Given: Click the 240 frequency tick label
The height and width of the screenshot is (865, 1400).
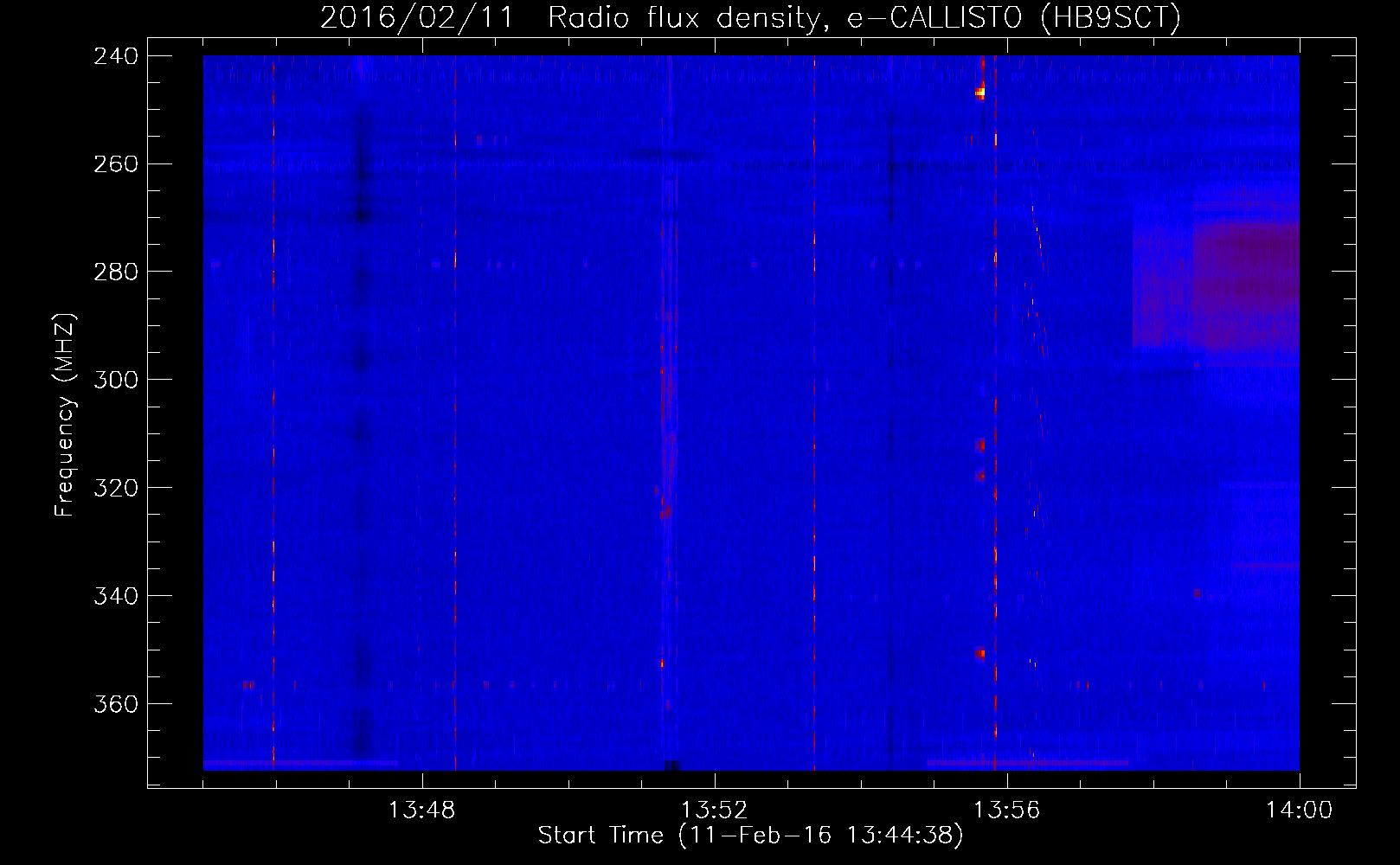Looking at the screenshot, I should (x=116, y=56).
